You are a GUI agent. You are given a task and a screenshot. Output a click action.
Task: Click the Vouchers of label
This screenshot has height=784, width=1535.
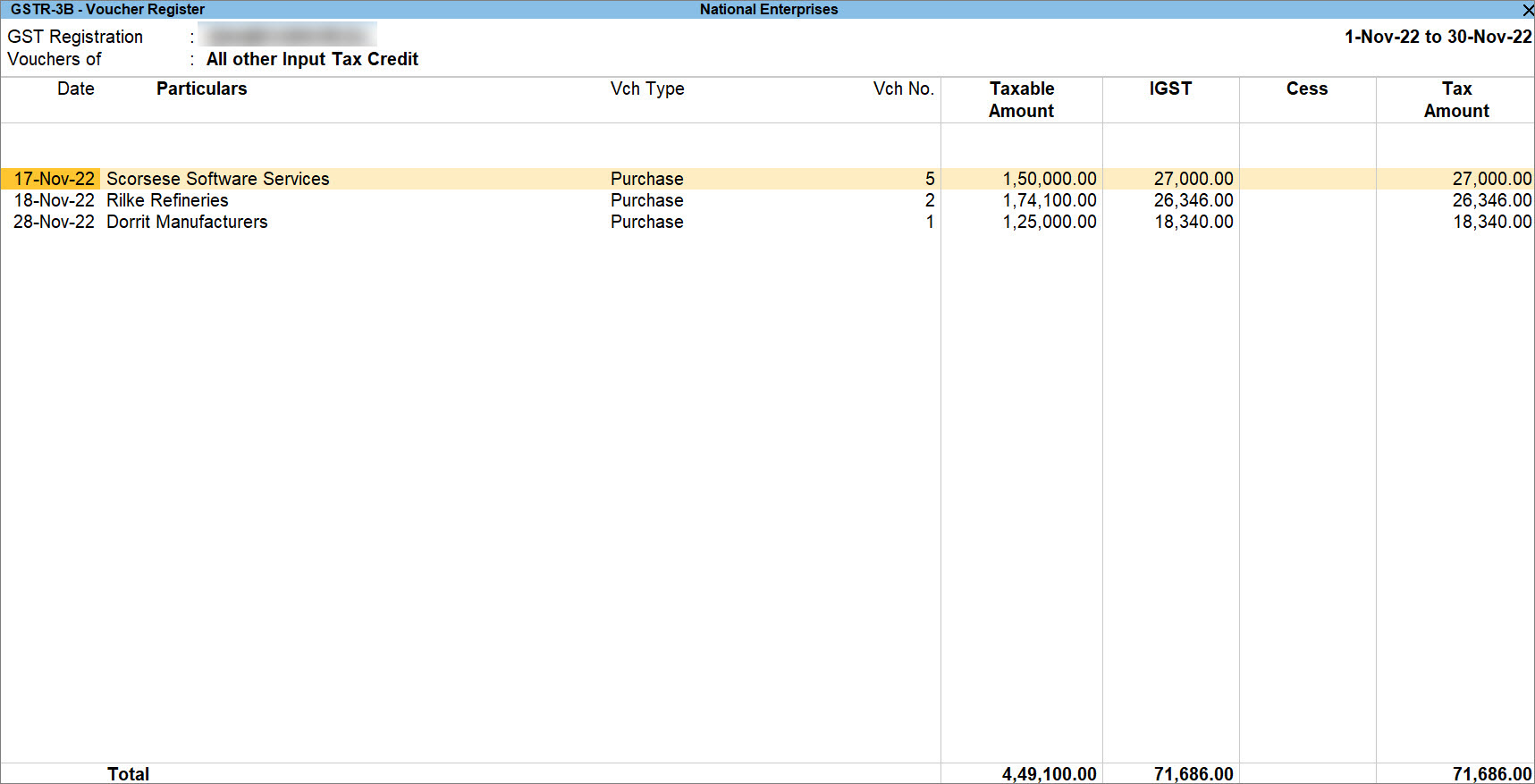[55, 59]
